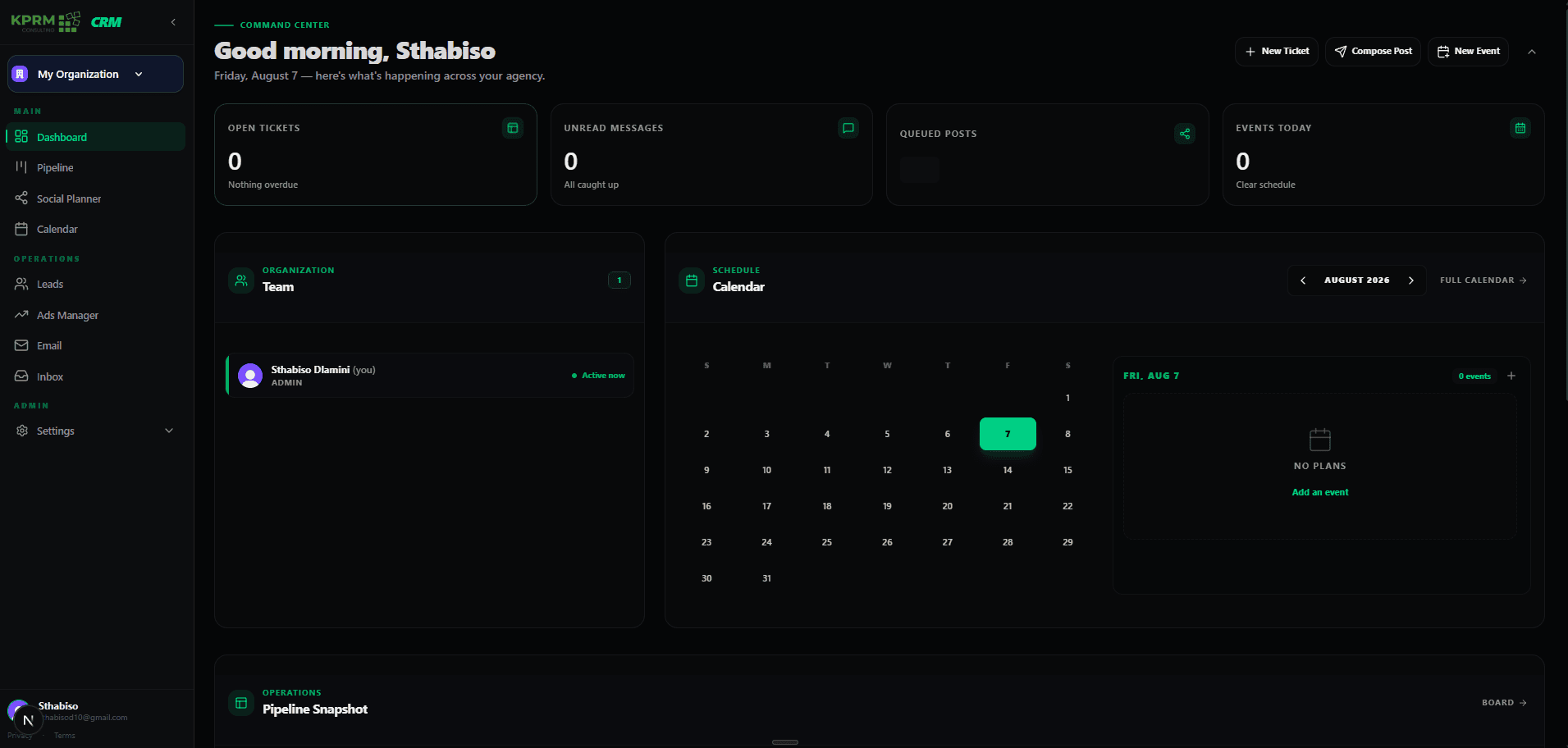This screenshot has height=748, width=1568.
Task: Select August 20 in the calendar
Action: pyautogui.click(x=948, y=506)
